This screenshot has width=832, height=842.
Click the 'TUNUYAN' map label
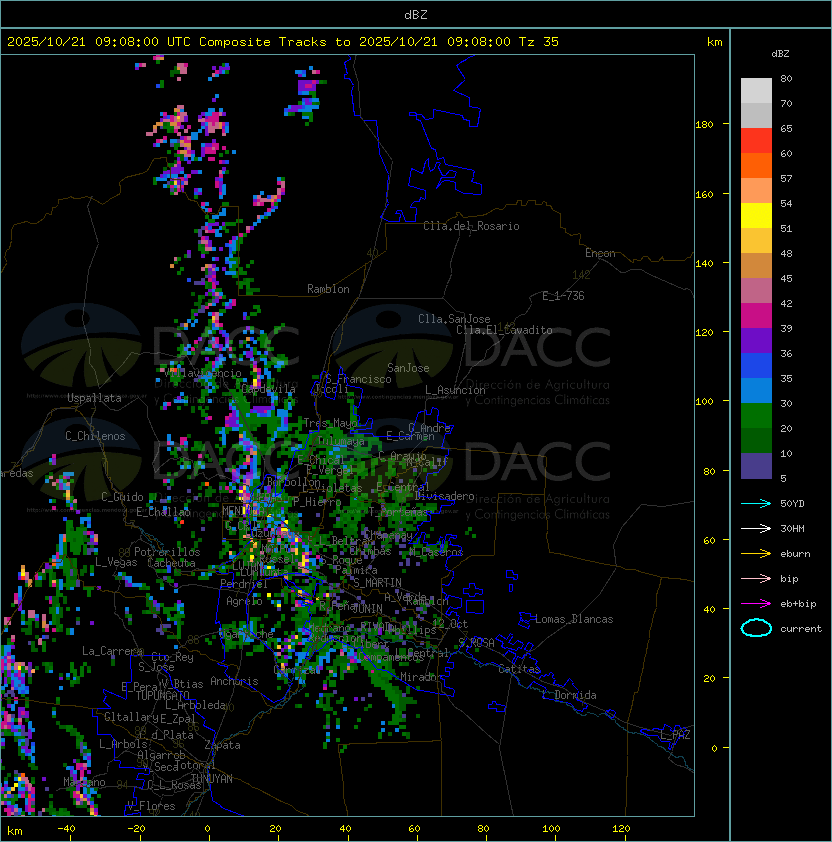point(212,779)
